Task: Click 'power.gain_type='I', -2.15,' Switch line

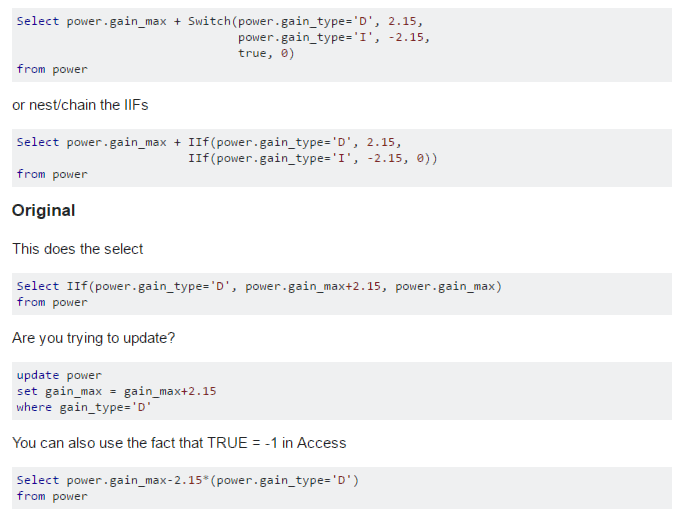Action: pyautogui.click(x=333, y=37)
